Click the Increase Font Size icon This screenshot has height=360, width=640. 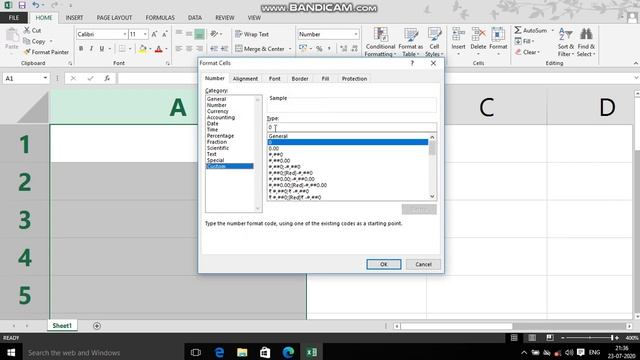pyautogui.click(x=154, y=34)
